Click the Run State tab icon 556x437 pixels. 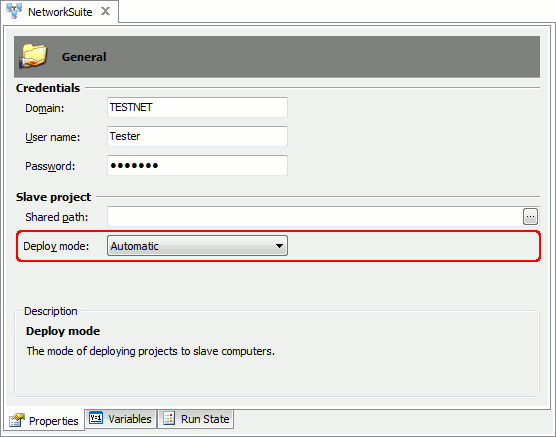[x=169, y=419]
